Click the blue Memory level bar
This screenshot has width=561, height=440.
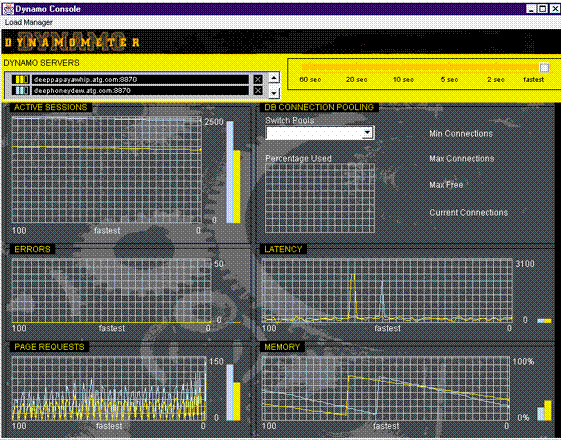coord(541,414)
